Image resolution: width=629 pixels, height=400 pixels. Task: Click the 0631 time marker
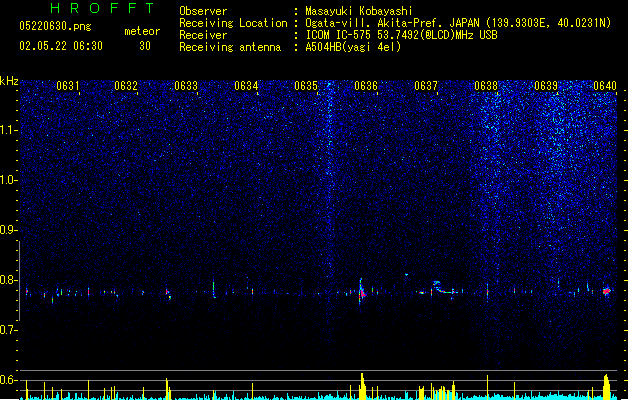(x=67, y=86)
